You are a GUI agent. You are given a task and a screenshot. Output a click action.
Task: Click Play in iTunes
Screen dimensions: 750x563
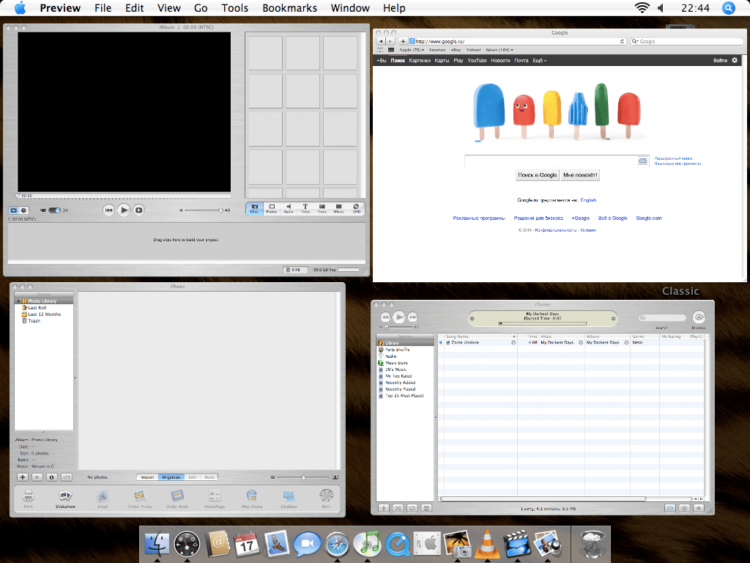(x=399, y=317)
